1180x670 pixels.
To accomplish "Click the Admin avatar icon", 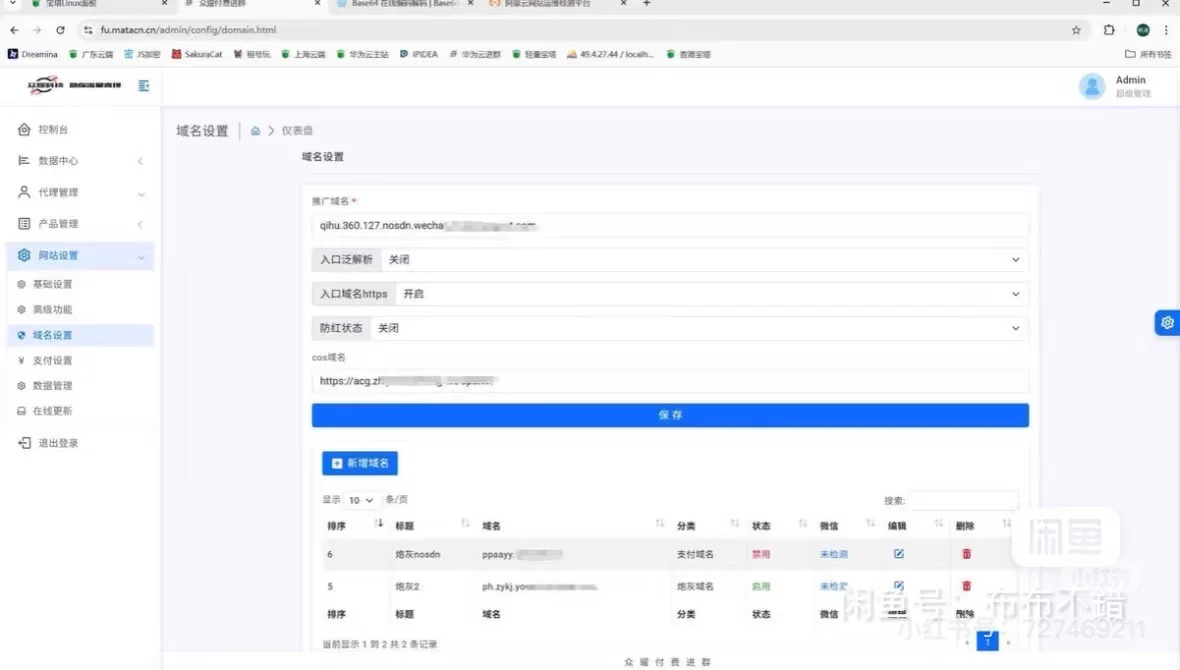I will click(x=1093, y=86).
